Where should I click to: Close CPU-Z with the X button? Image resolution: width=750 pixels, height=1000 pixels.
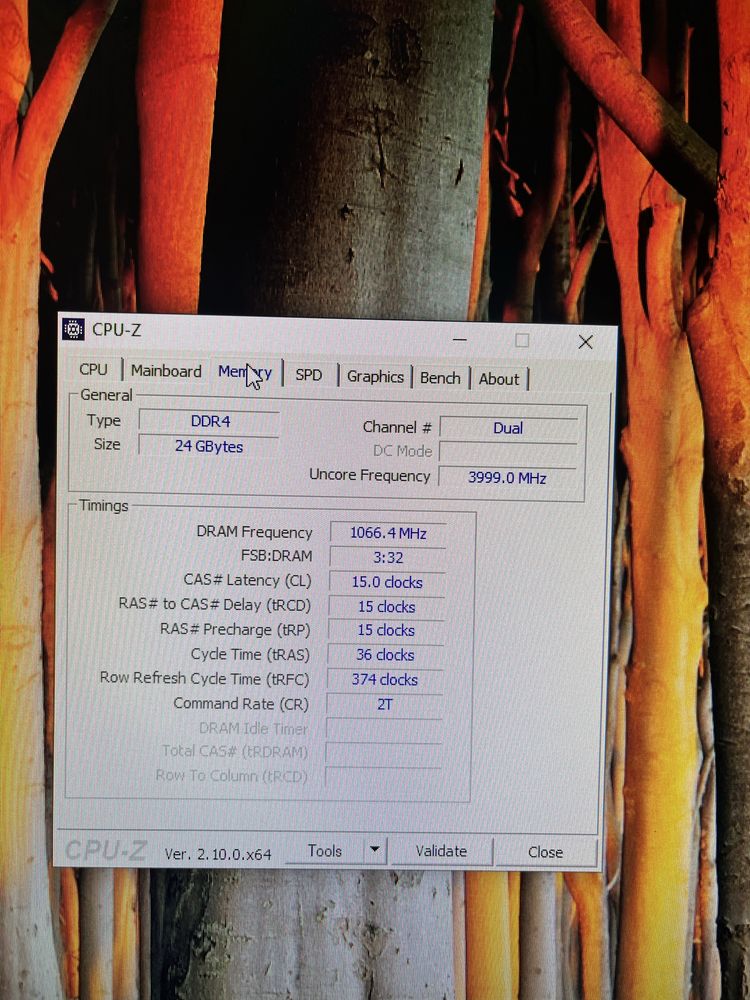coord(585,342)
